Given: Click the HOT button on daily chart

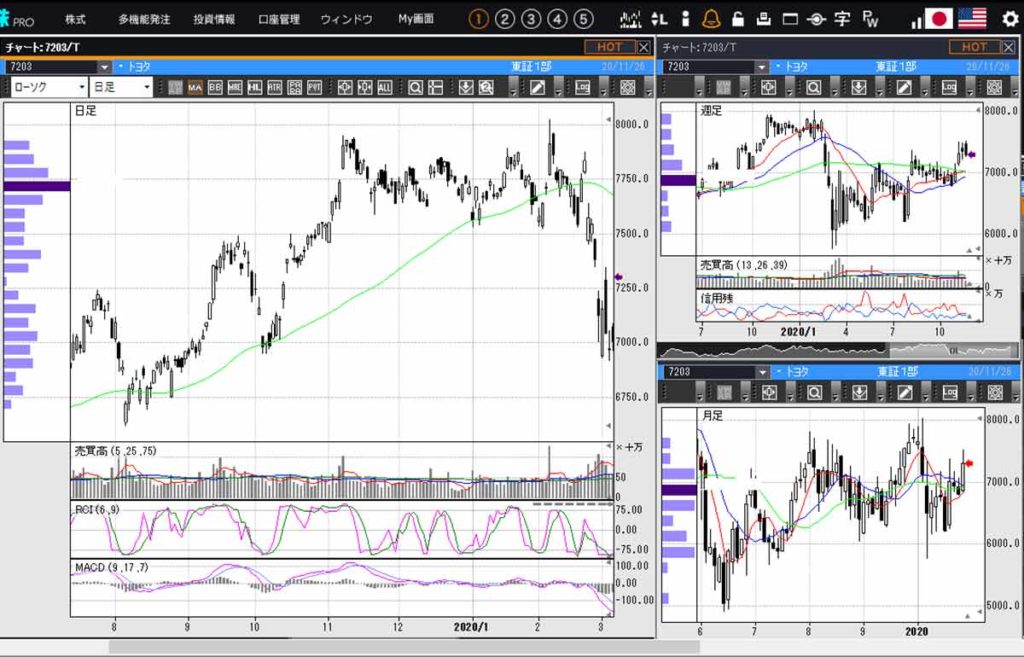Looking at the screenshot, I should (x=609, y=47).
